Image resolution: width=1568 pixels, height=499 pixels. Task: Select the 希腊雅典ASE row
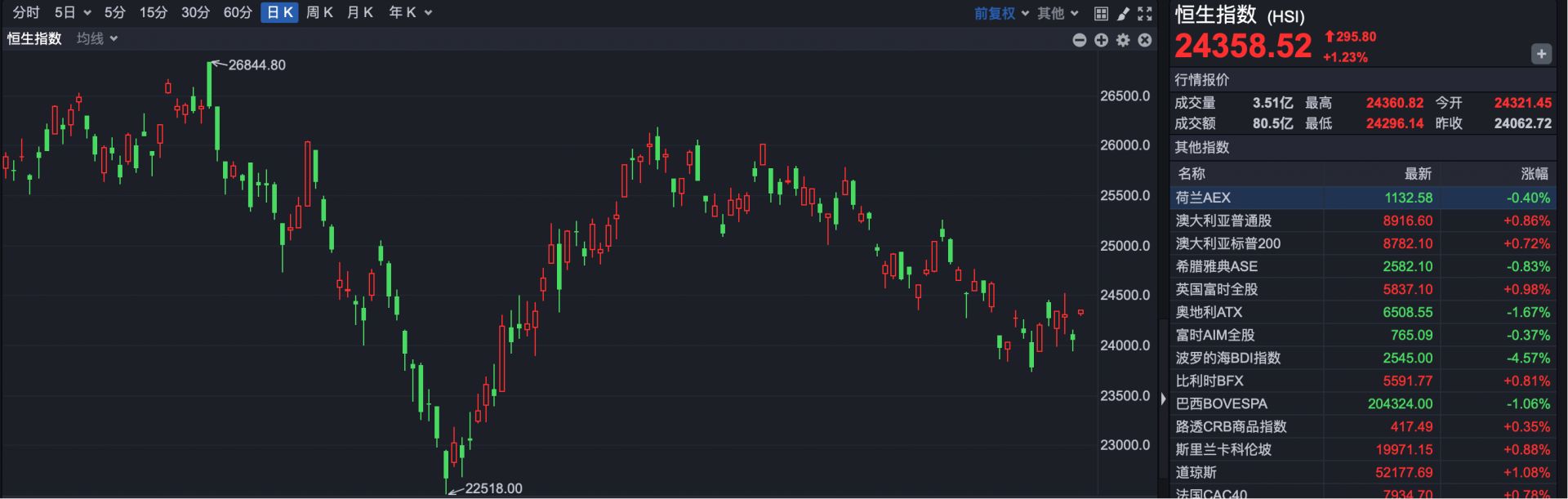(x=1363, y=266)
